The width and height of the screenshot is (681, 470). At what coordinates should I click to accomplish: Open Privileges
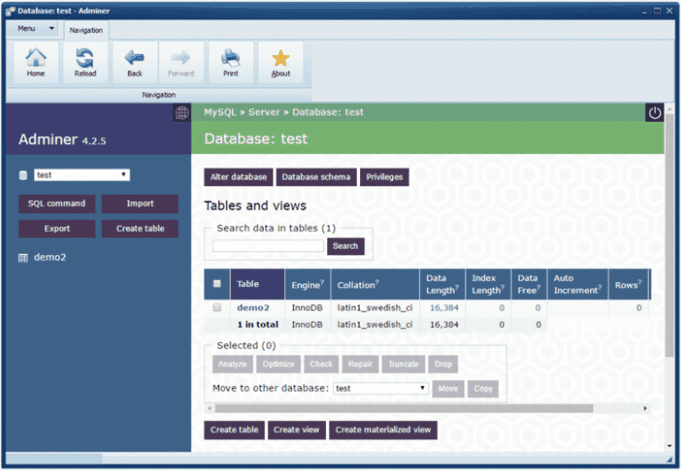tap(384, 177)
